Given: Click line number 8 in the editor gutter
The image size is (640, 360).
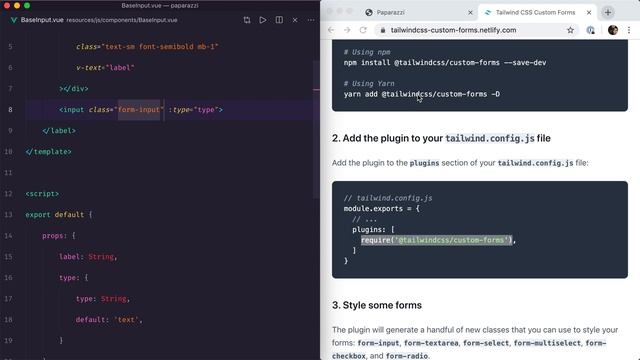Looking at the screenshot, I should point(10,109).
